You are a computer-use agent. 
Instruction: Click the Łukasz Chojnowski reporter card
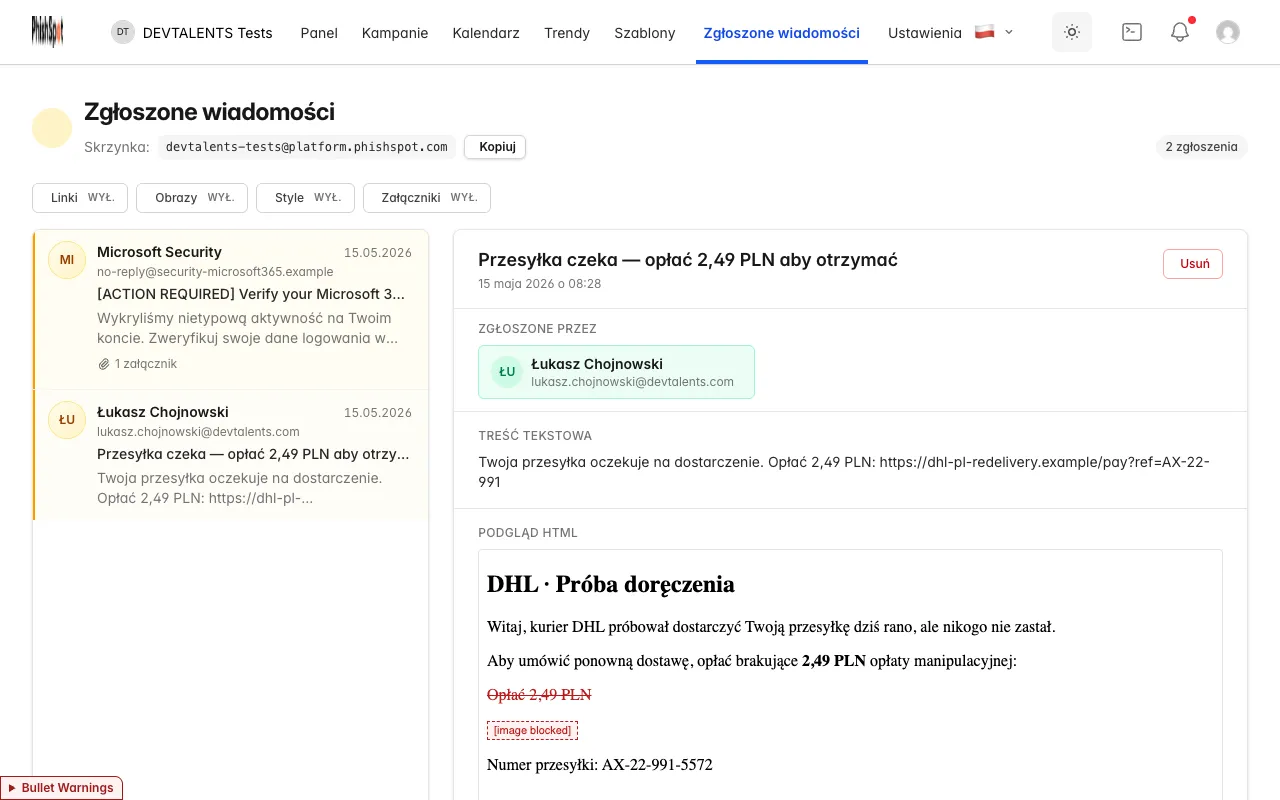616,372
